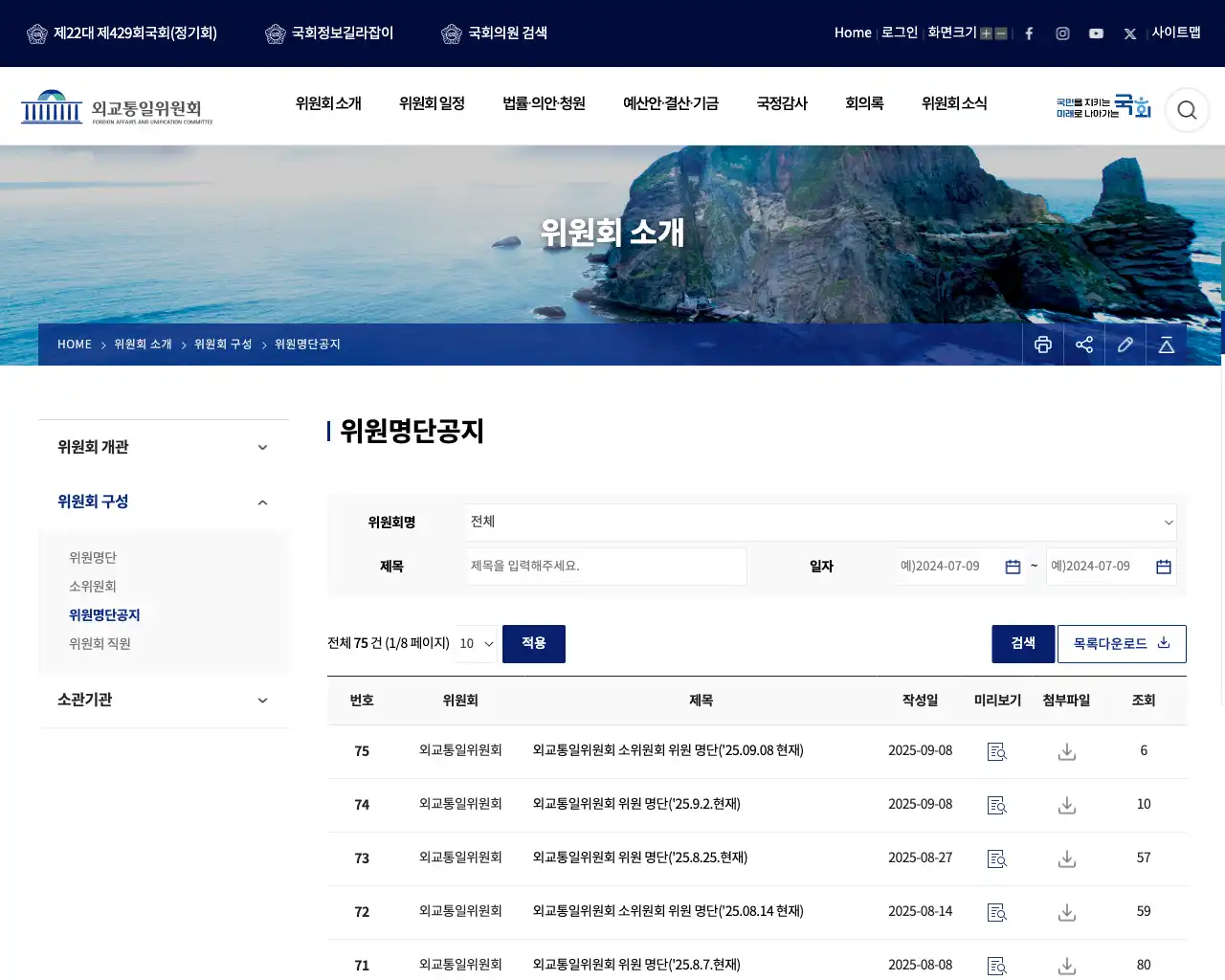Open the 위원회명 전체 dropdown

[821, 523]
